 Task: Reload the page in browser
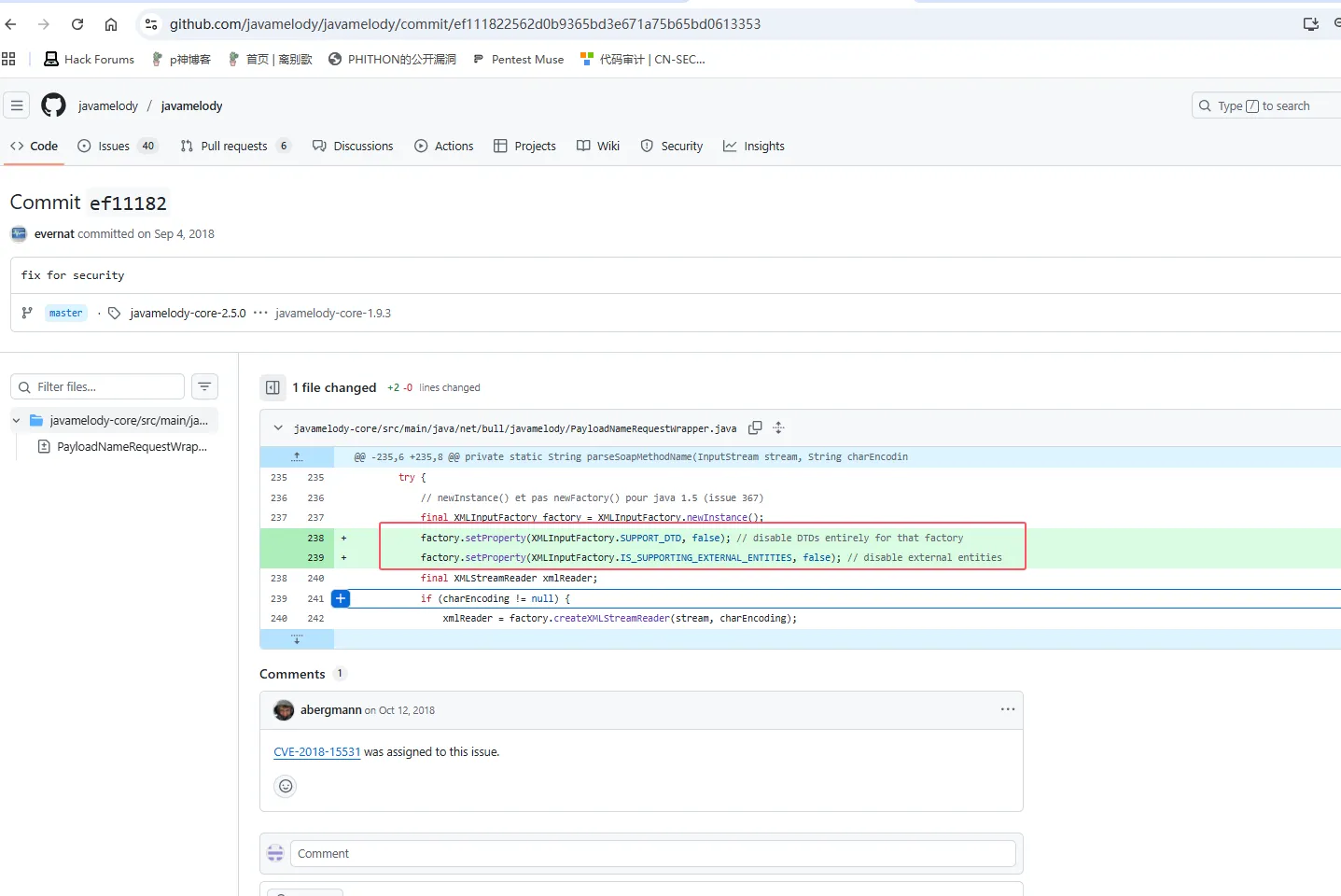tap(77, 24)
